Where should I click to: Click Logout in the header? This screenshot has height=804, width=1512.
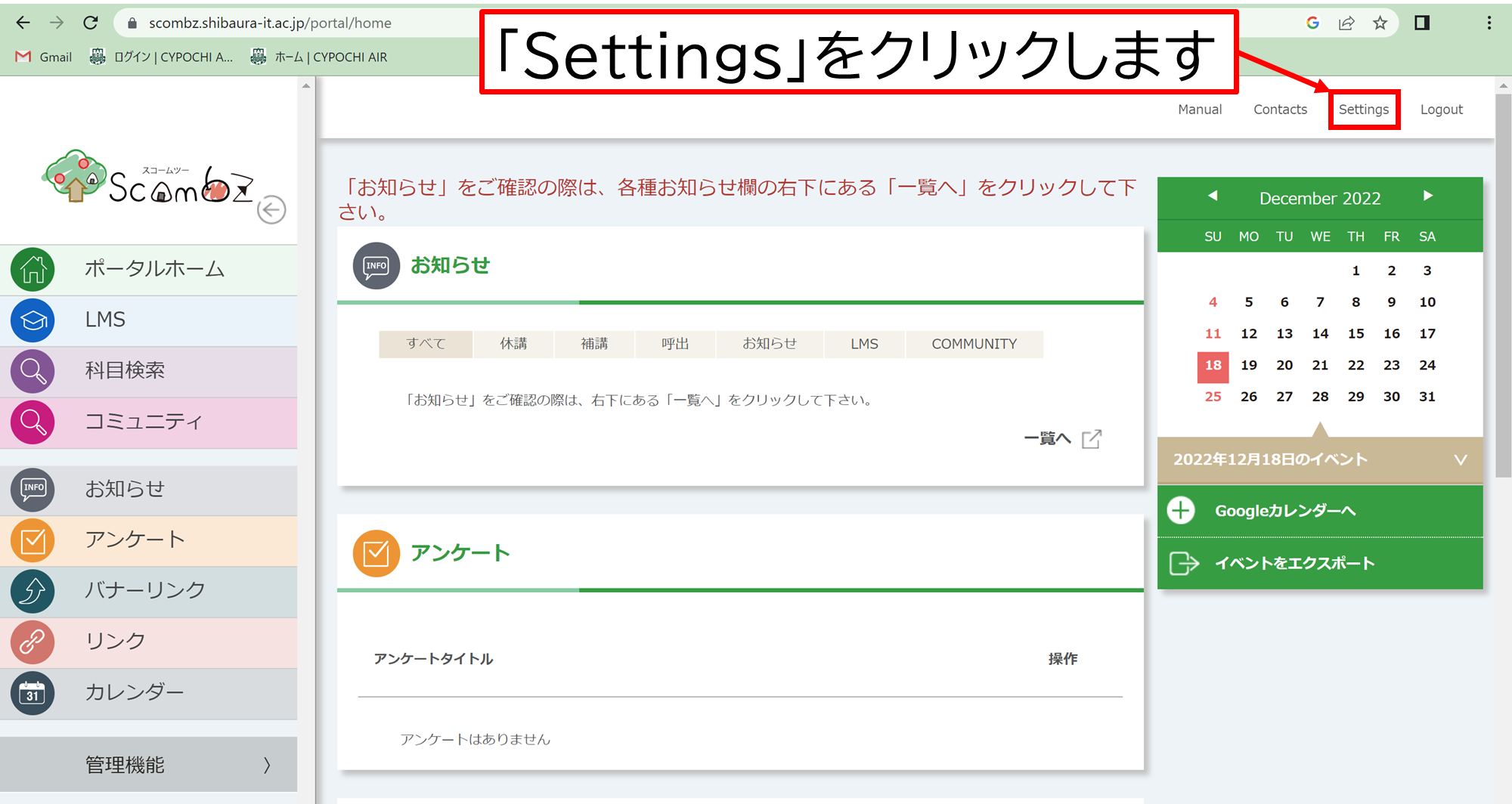pyautogui.click(x=1441, y=110)
